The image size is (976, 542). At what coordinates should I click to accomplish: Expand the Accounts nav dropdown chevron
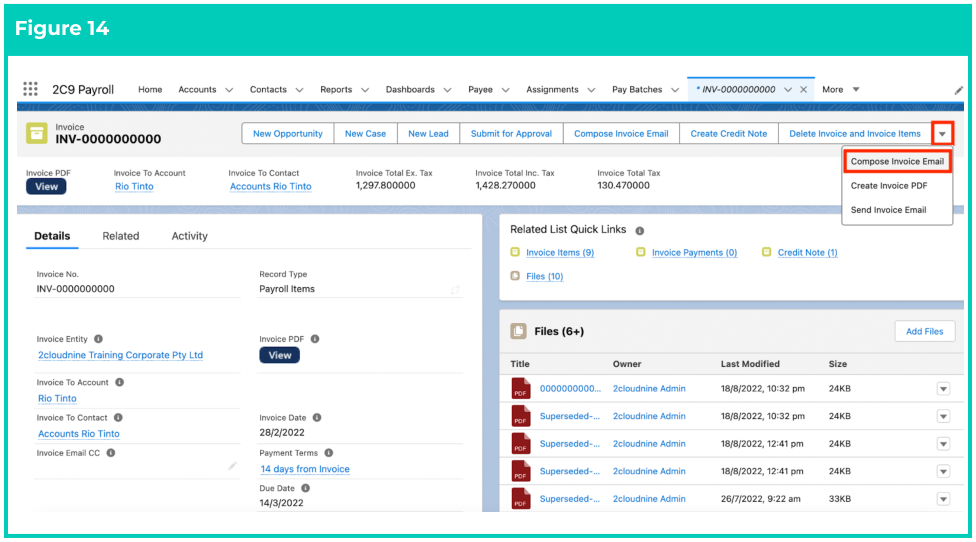(229, 90)
